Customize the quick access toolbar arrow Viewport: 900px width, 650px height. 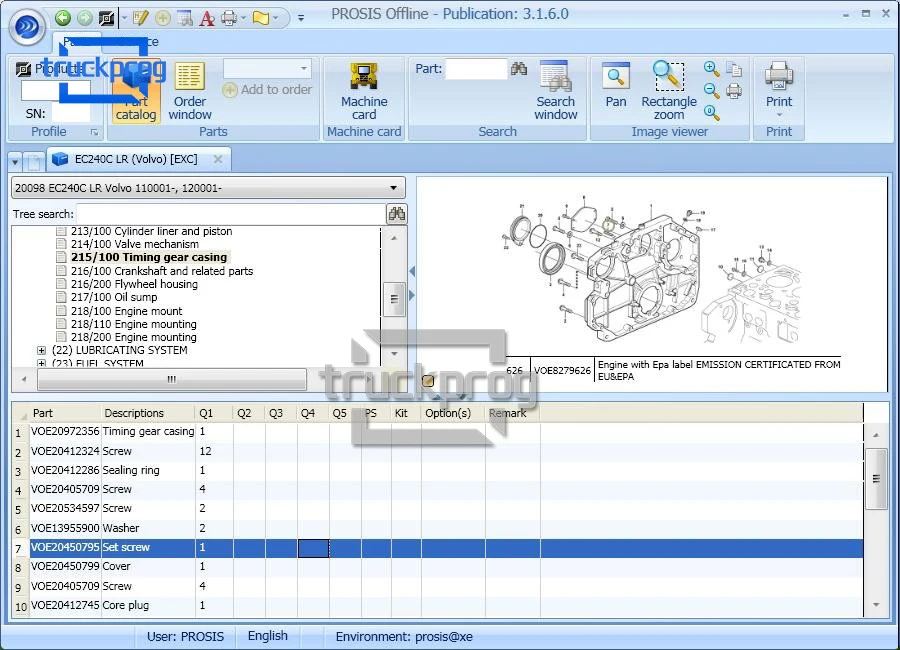pos(301,18)
